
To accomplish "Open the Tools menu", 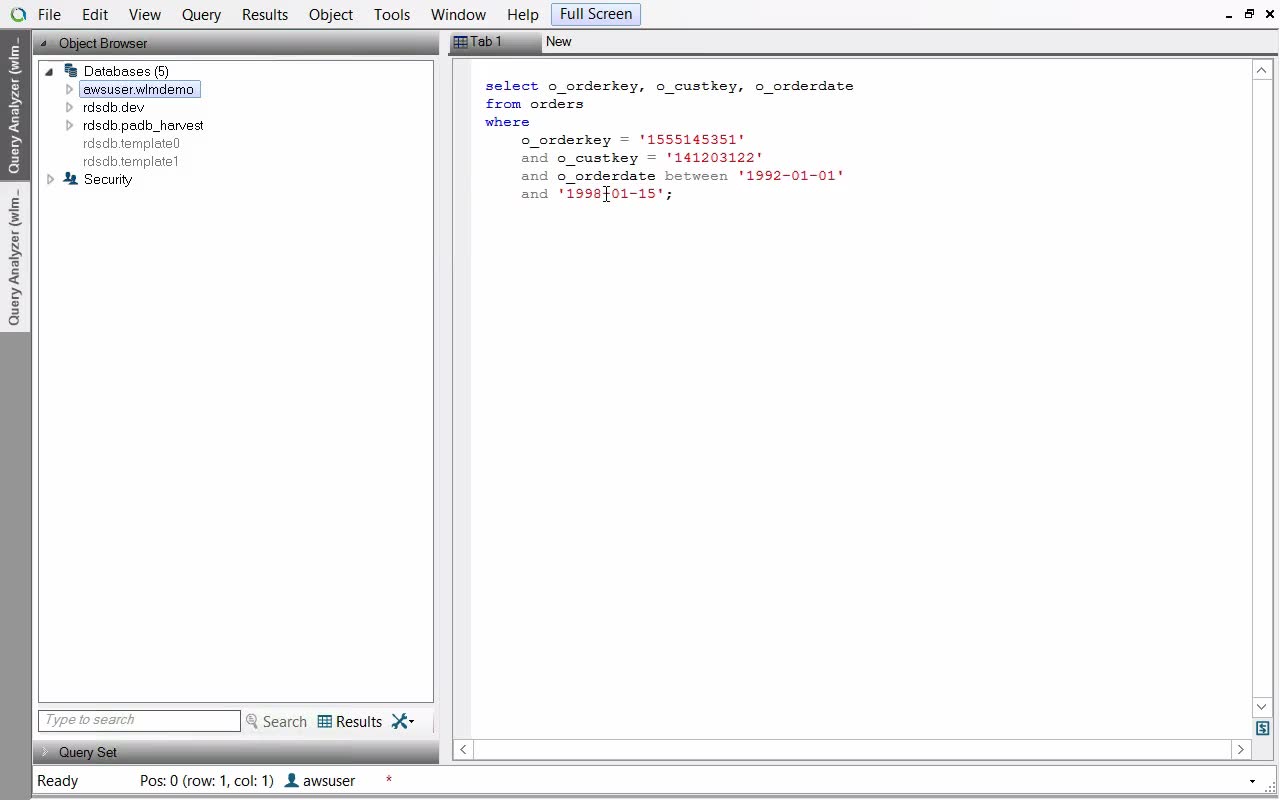I will (x=392, y=15).
